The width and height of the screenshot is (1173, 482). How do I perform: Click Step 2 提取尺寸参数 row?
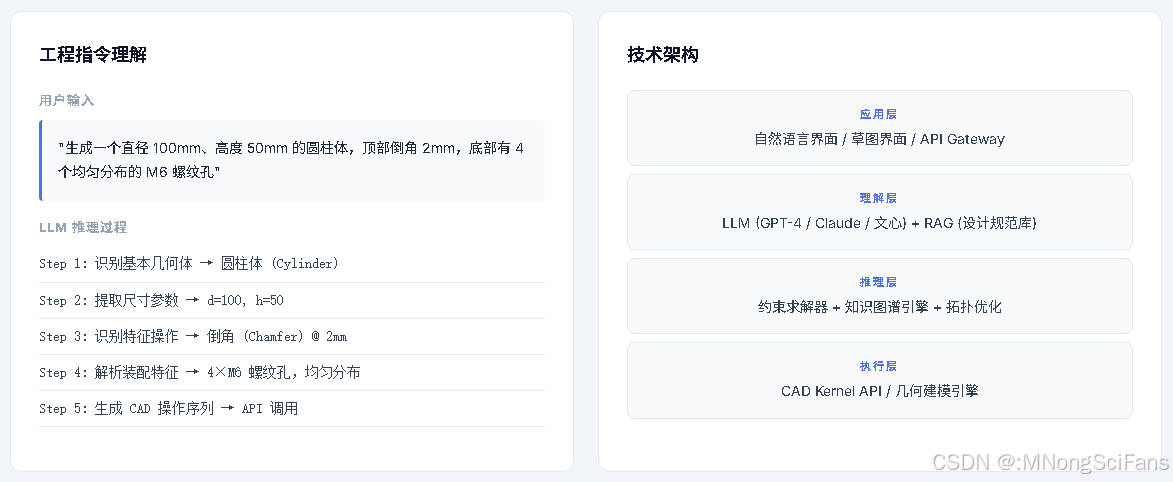point(292,300)
